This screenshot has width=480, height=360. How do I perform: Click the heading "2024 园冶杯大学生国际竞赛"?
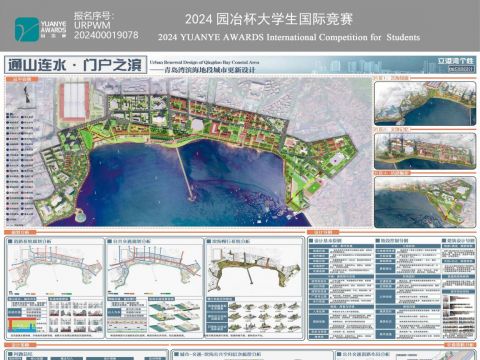(269, 19)
